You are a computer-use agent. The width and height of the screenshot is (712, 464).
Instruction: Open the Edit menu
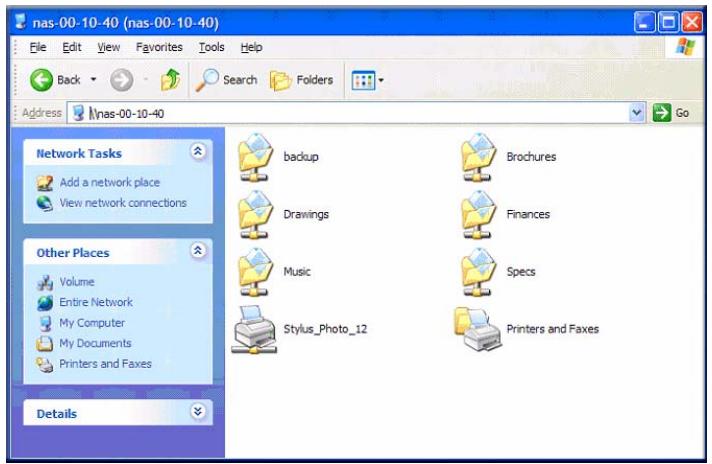tap(72, 47)
